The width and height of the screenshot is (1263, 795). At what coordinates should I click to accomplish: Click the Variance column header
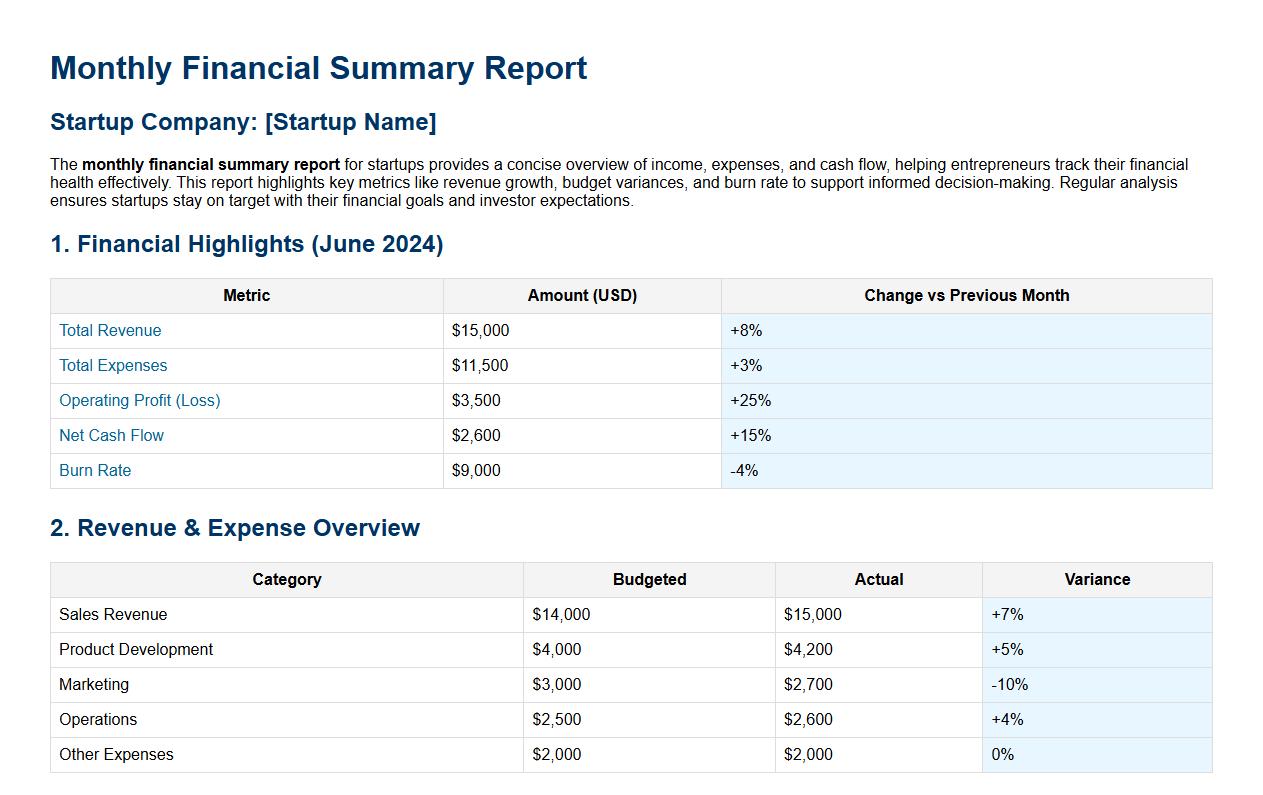coord(1096,579)
